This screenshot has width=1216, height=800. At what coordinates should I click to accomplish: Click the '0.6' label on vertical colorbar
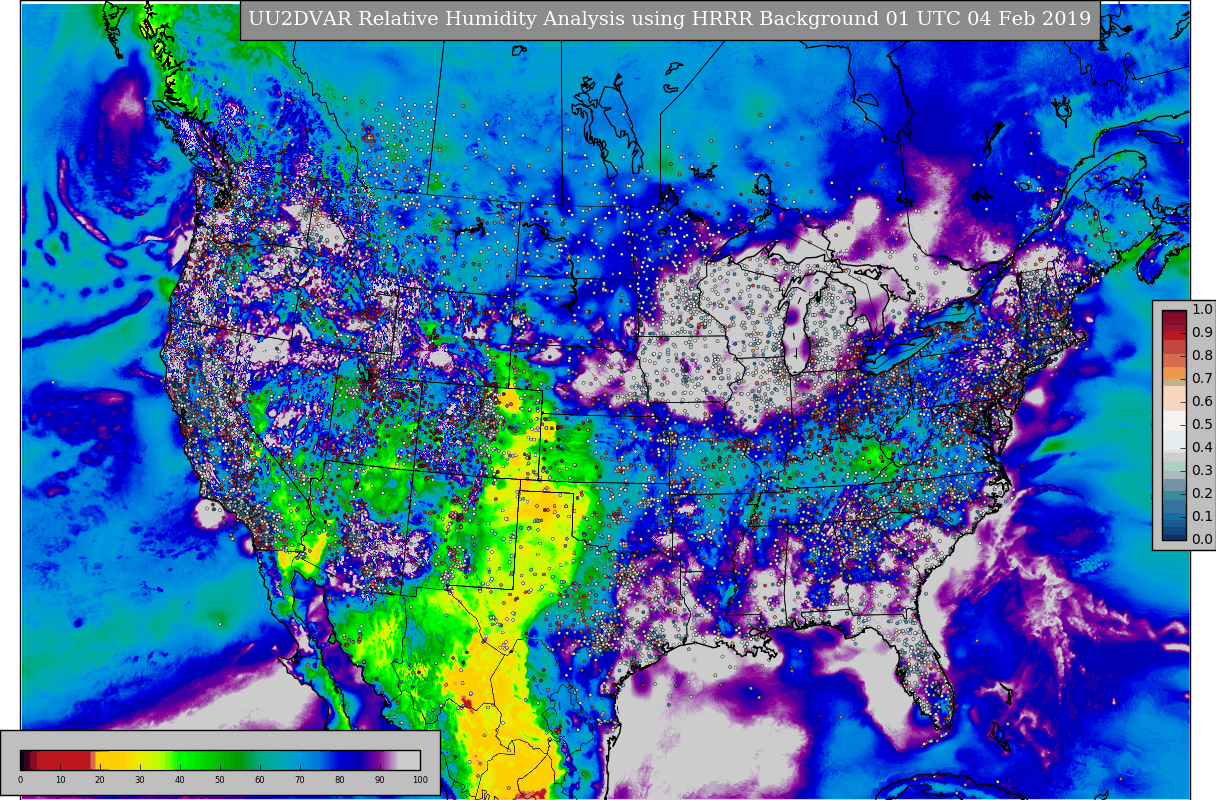(1202, 401)
